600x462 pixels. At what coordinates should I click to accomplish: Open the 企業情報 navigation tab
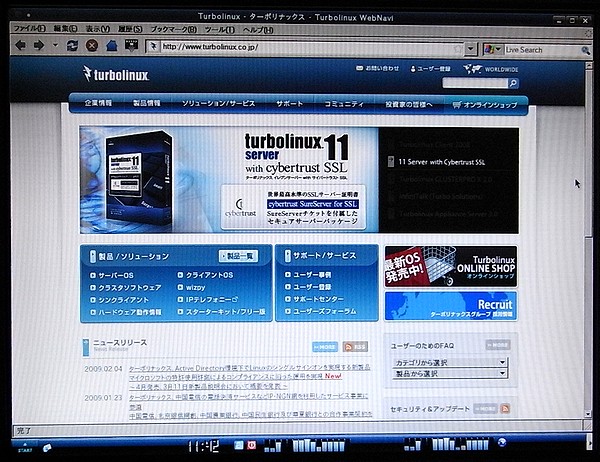98,103
